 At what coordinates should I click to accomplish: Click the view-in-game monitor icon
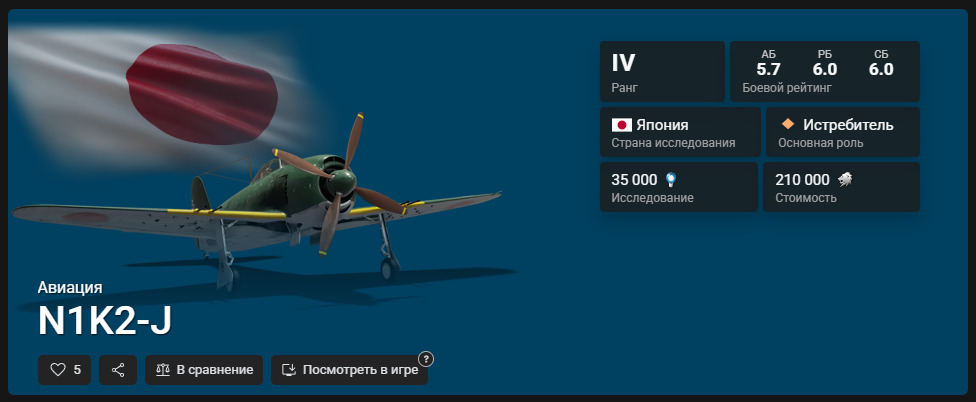click(288, 370)
